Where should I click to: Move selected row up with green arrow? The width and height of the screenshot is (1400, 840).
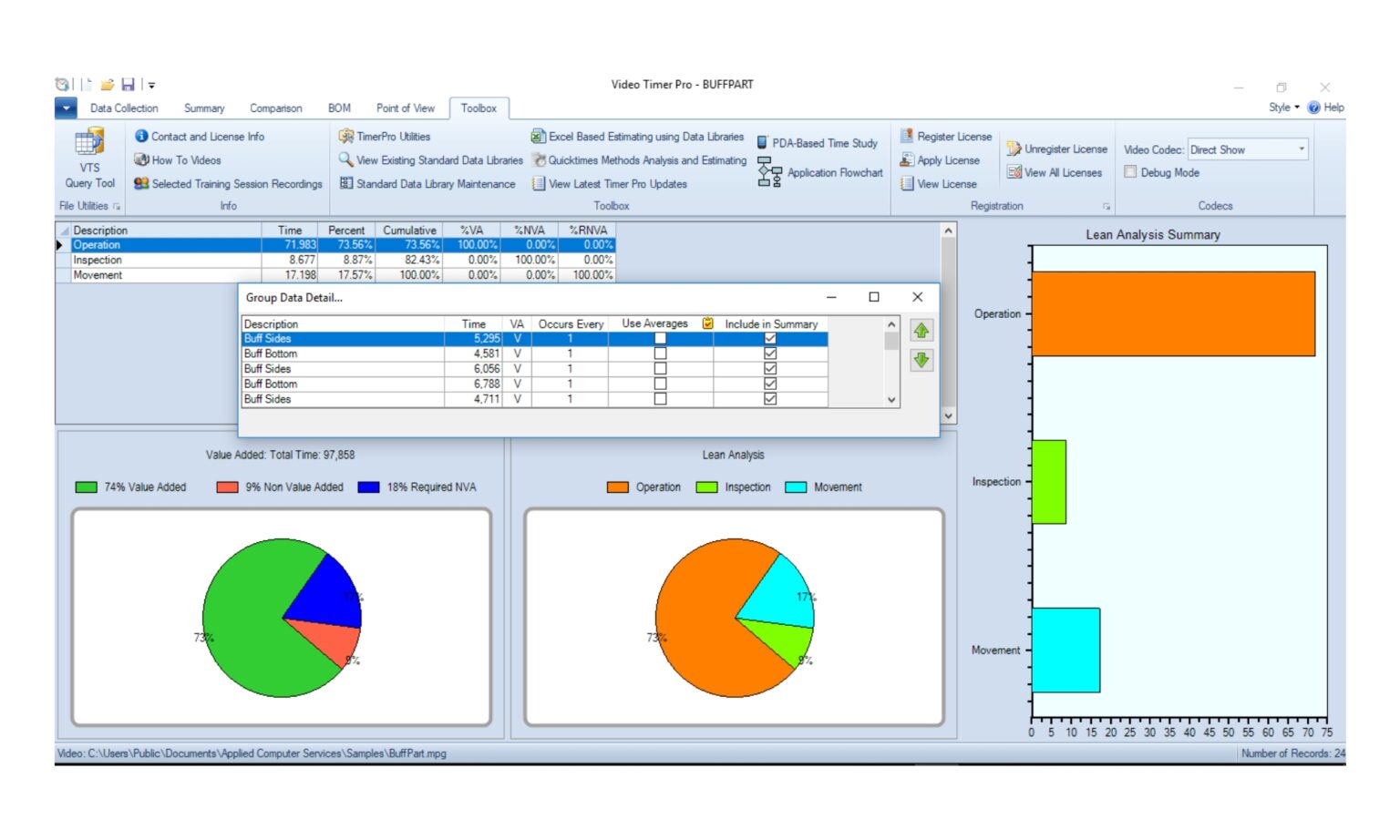(921, 331)
